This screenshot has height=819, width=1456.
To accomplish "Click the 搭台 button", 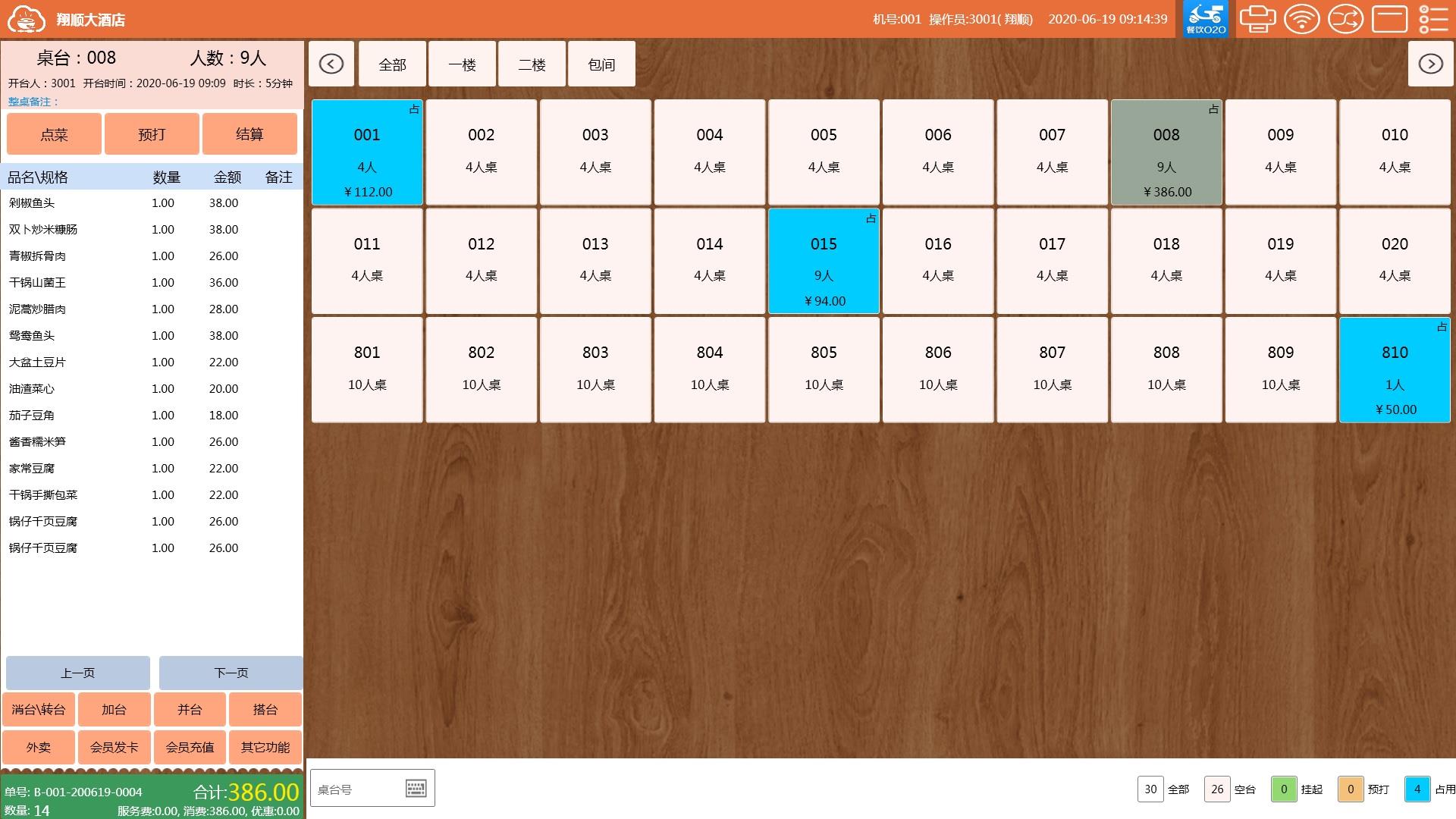I will pyautogui.click(x=265, y=710).
